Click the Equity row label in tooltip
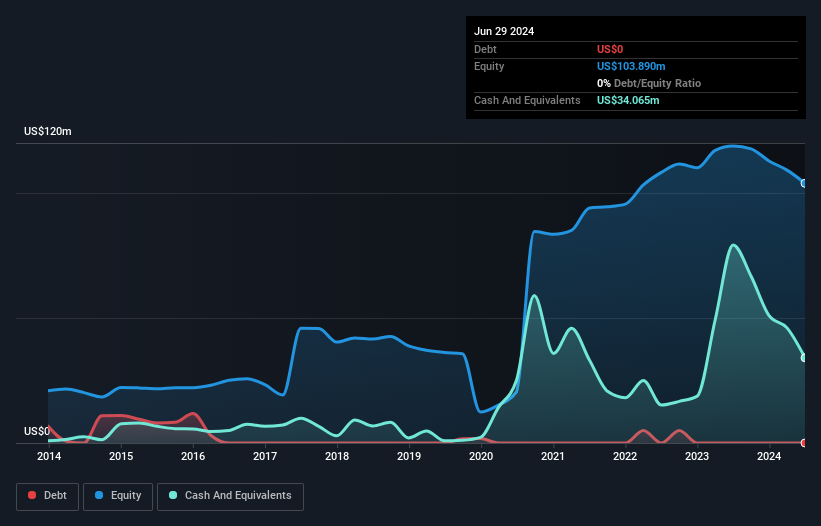 click(489, 66)
